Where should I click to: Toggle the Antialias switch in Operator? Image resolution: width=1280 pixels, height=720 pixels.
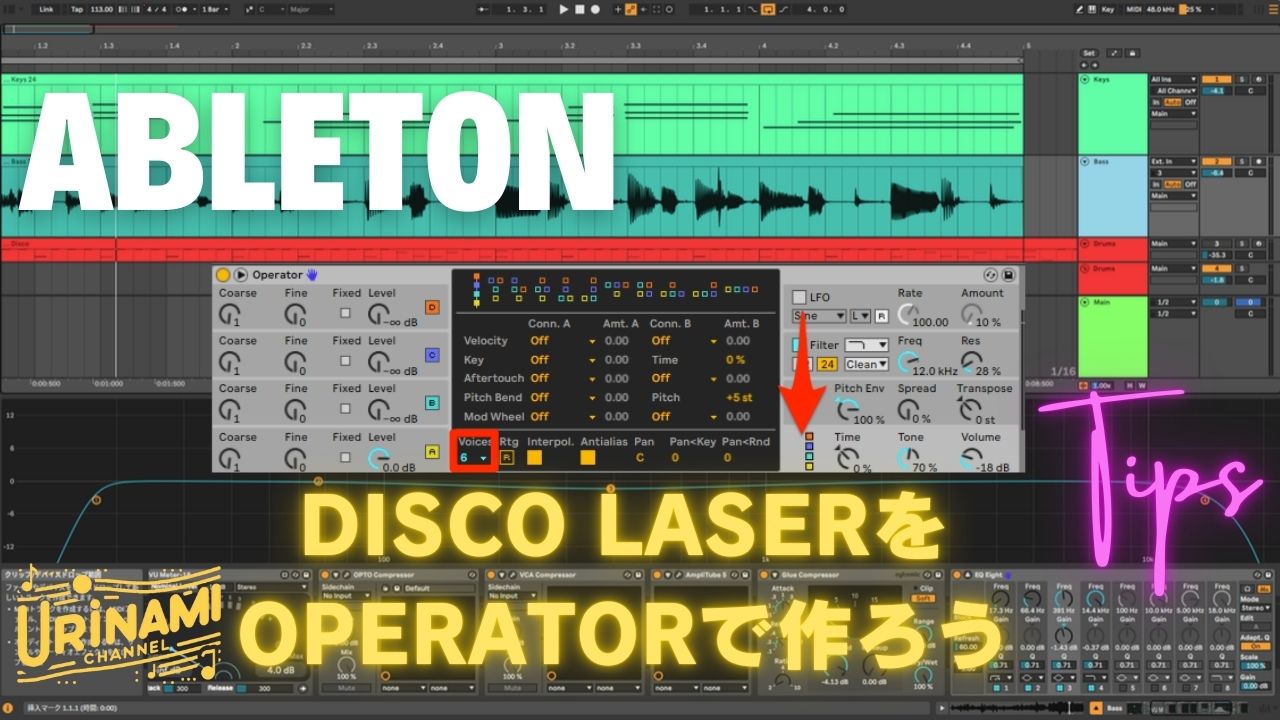click(x=588, y=458)
